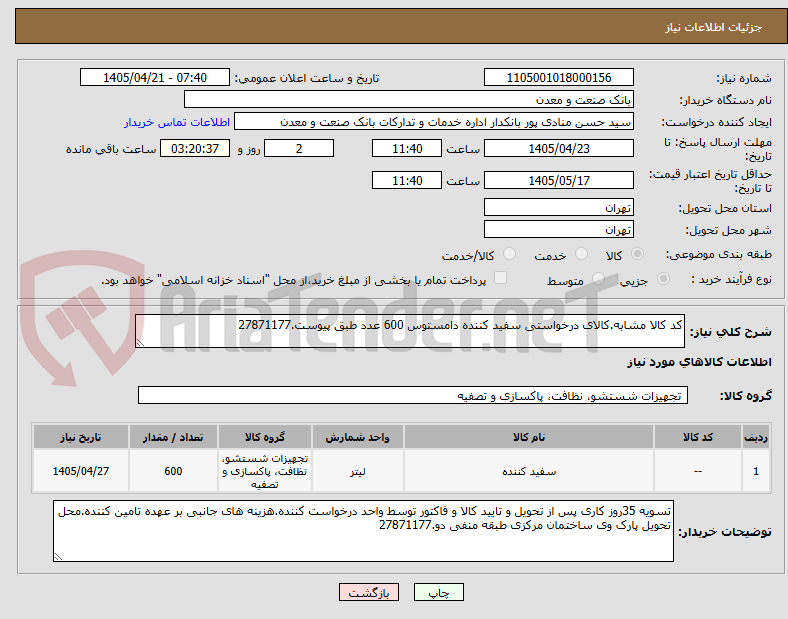Image resolution: width=788 pixels, height=619 pixels.
Task: Click the resize handle of buyer notes box
Action: tap(58, 556)
